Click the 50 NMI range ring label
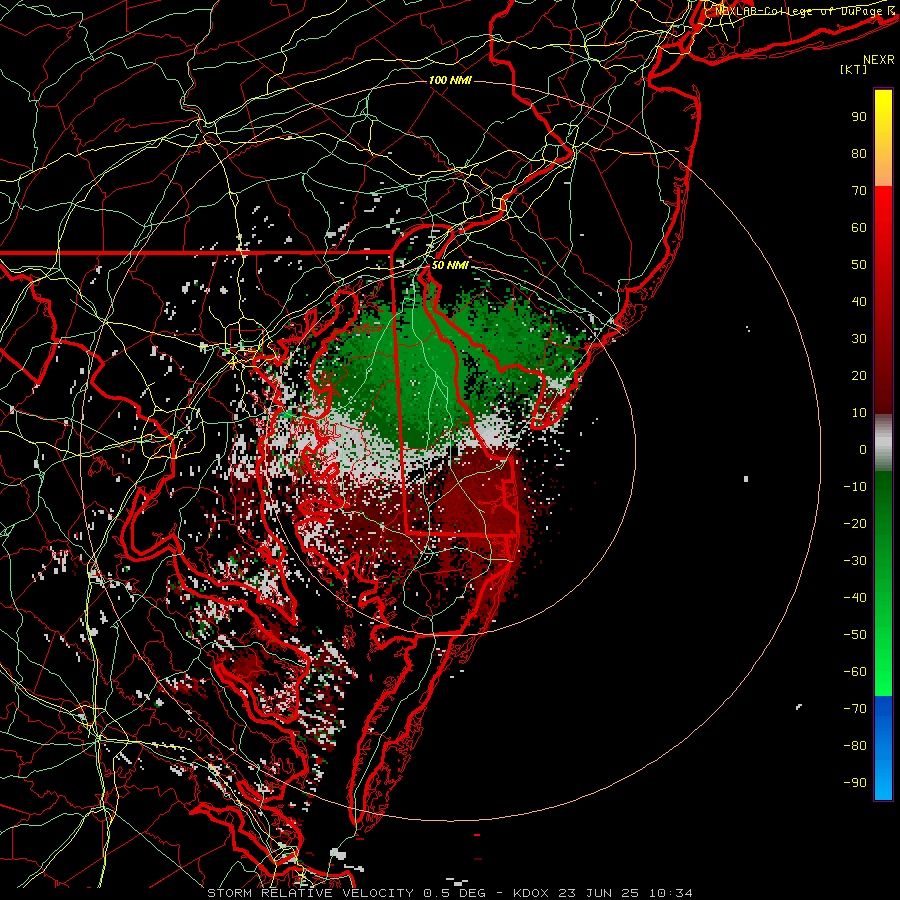The width and height of the screenshot is (900, 900). coord(450,265)
